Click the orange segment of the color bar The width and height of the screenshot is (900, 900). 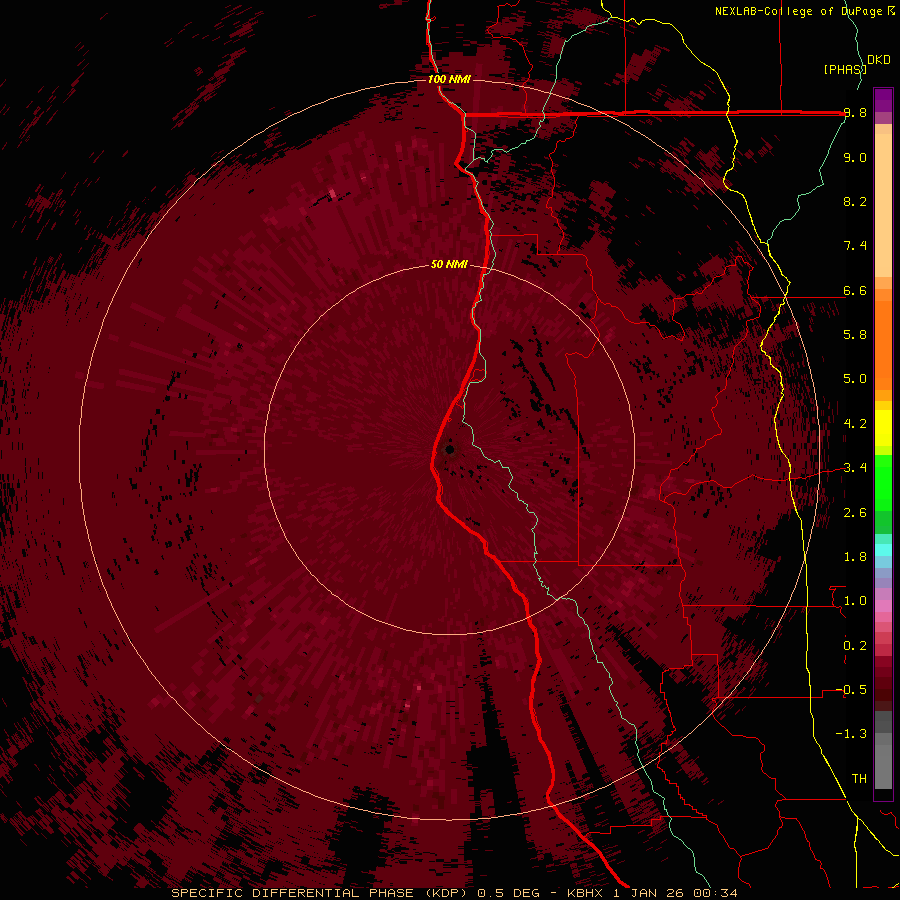tap(883, 344)
